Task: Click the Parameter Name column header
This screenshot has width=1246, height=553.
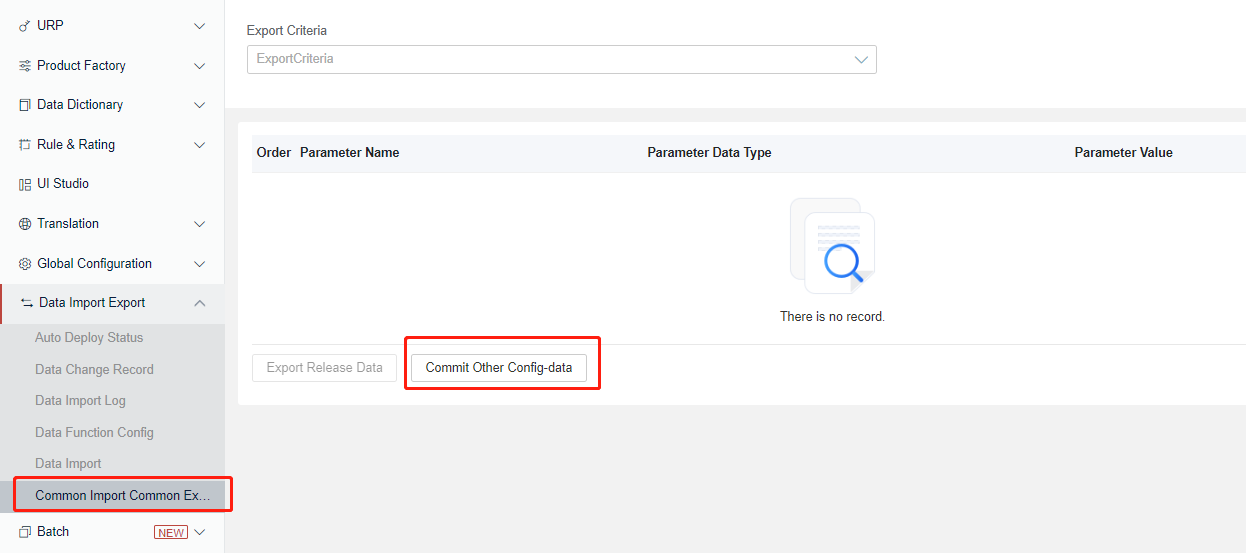Action: 349,153
